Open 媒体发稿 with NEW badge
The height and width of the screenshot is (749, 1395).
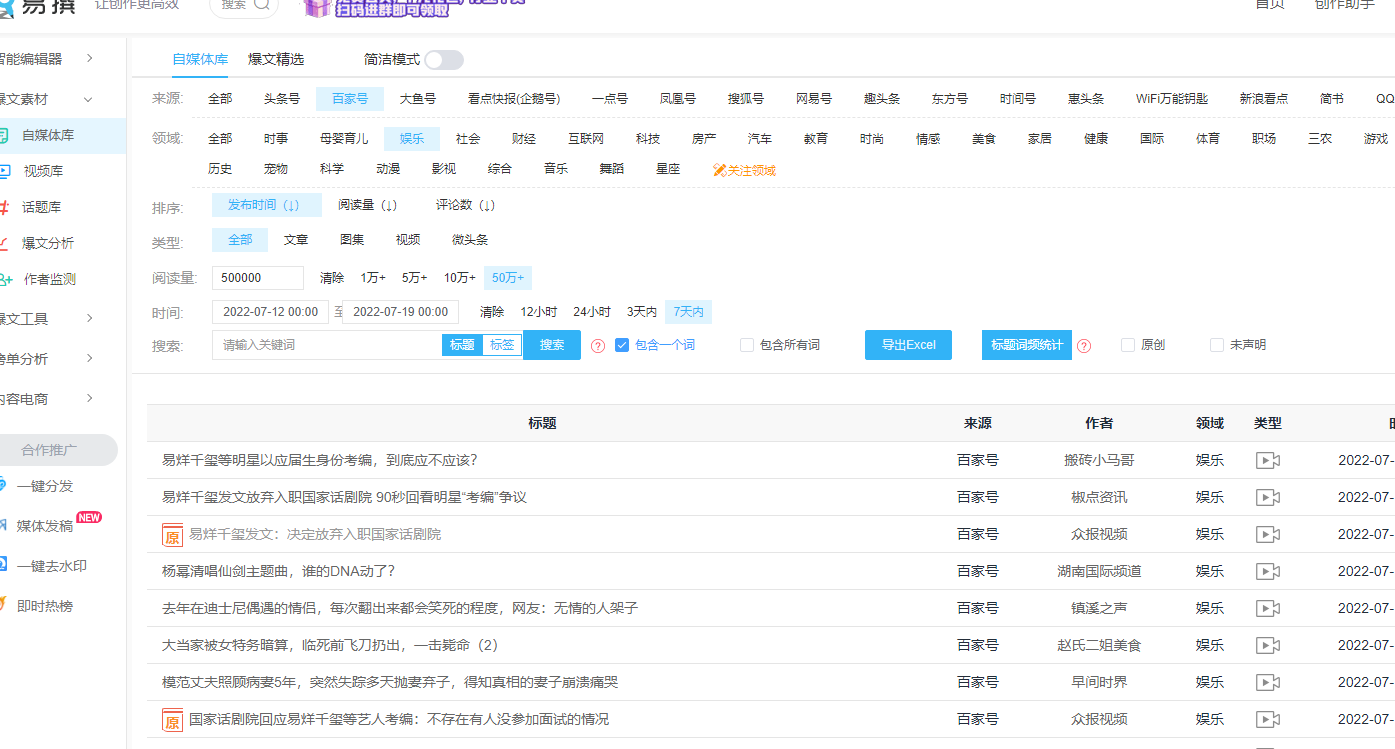coord(45,526)
